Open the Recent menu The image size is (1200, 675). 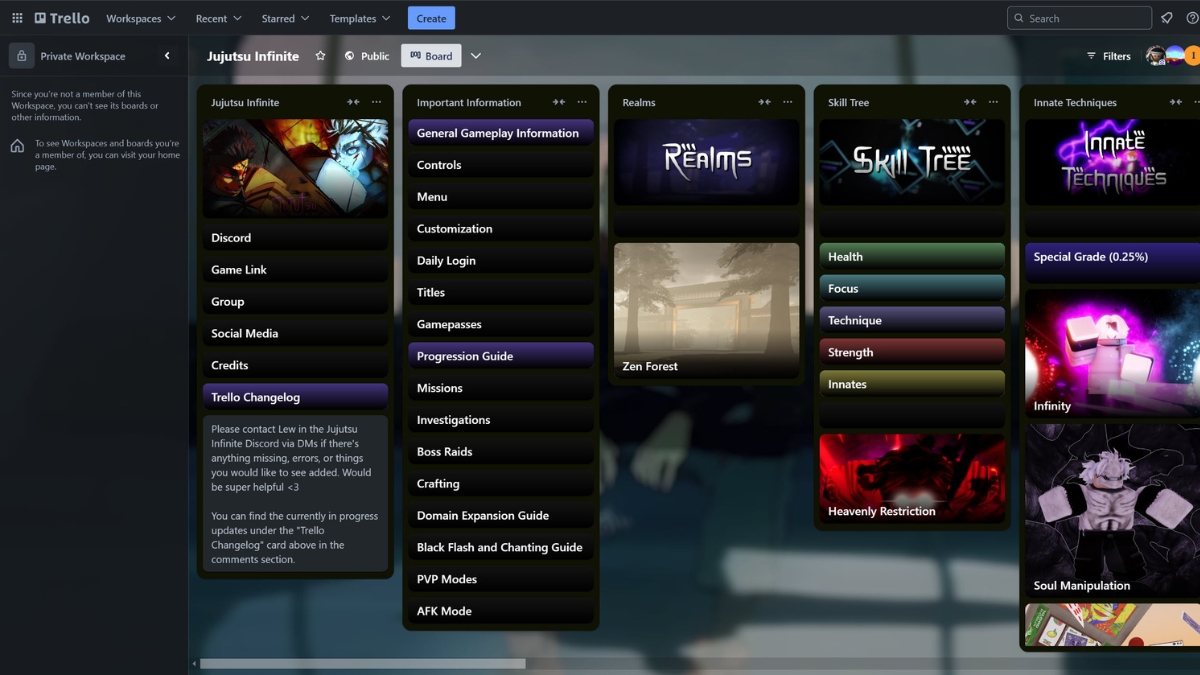218,18
